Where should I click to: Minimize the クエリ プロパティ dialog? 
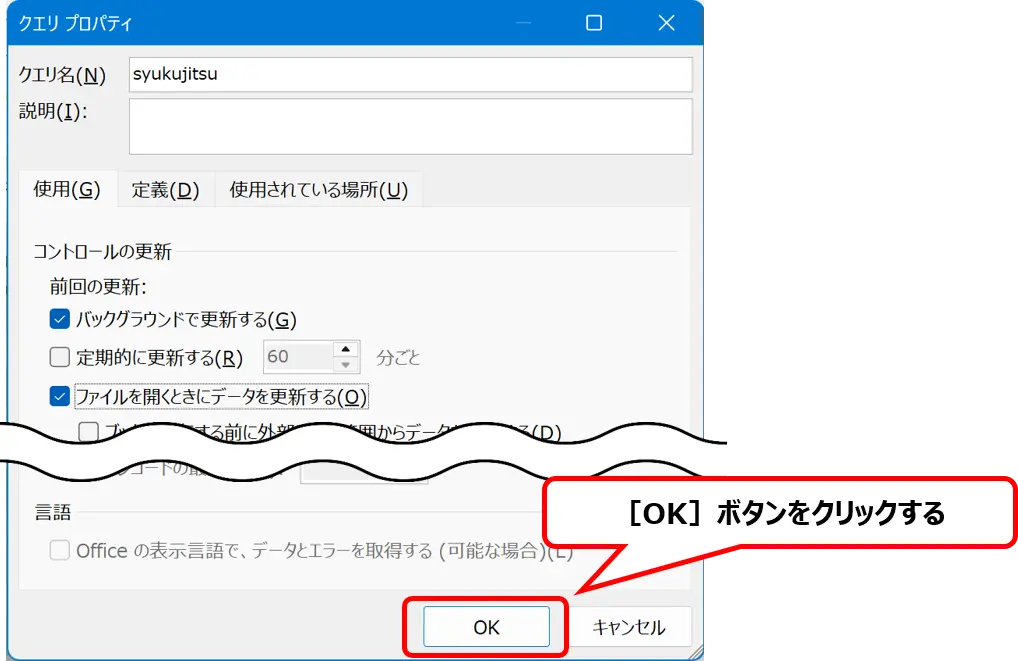coord(523,23)
